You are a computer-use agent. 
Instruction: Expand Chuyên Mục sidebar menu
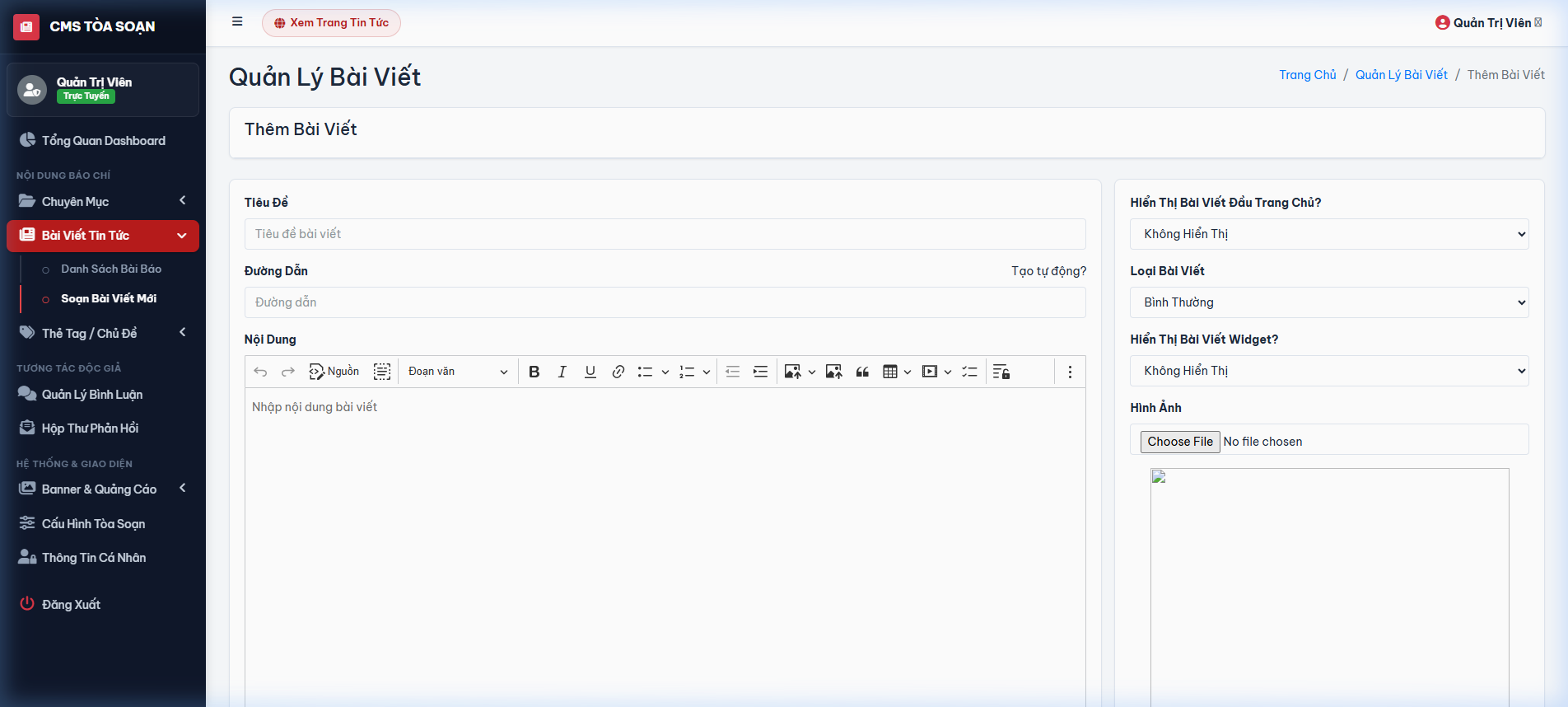click(103, 201)
